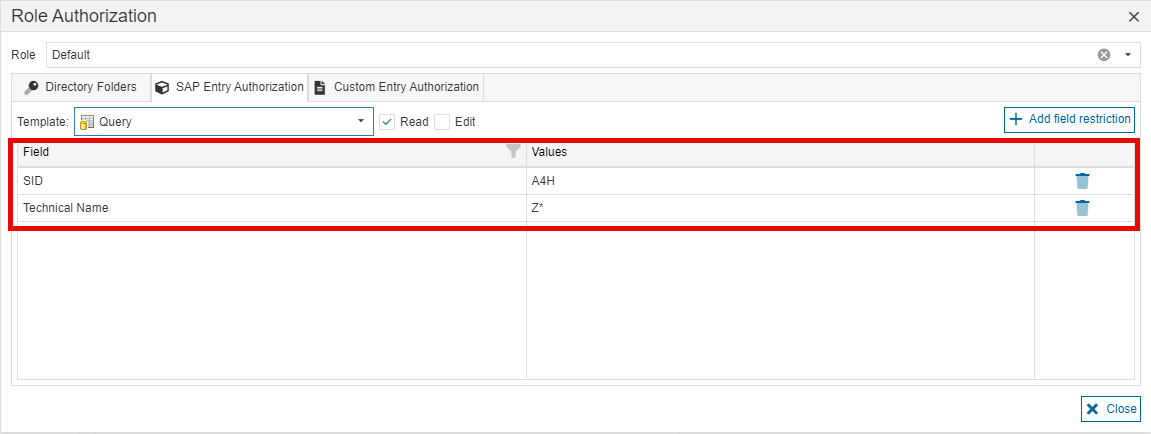Select the SID field cell
Screen dimensions: 1151x434
tap(272, 181)
